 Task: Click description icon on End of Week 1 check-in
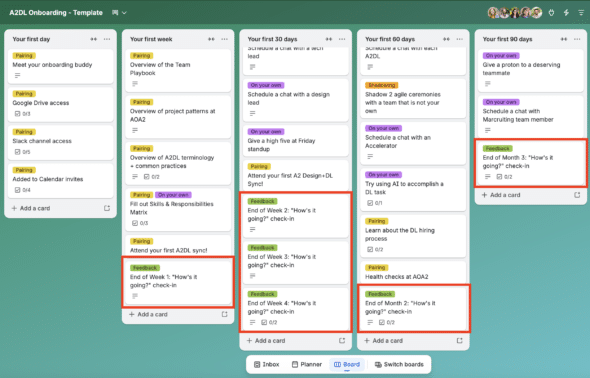click(x=135, y=296)
